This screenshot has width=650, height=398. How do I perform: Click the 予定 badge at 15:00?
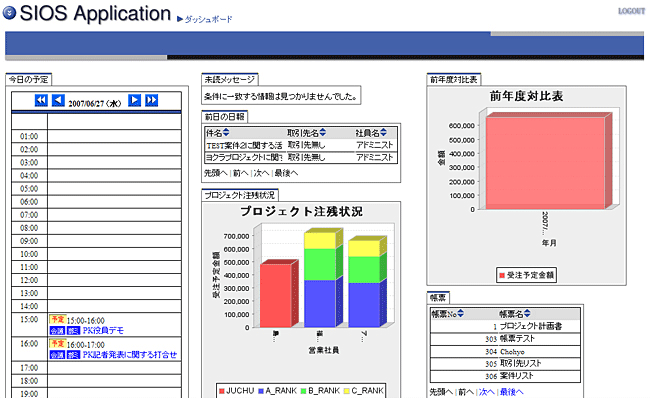[x=58, y=319]
